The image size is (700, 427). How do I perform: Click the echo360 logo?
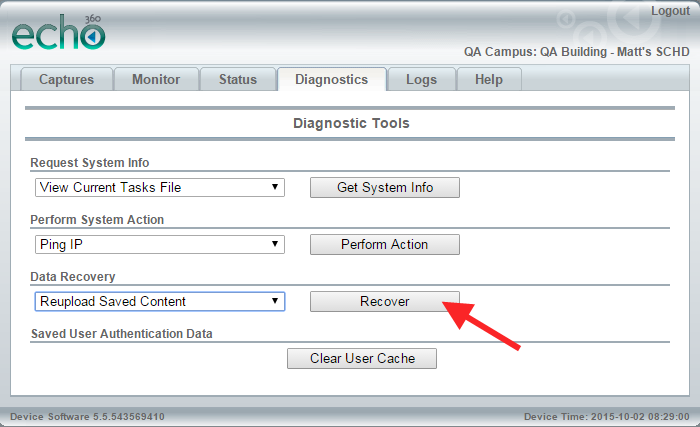(x=58, y=32)
